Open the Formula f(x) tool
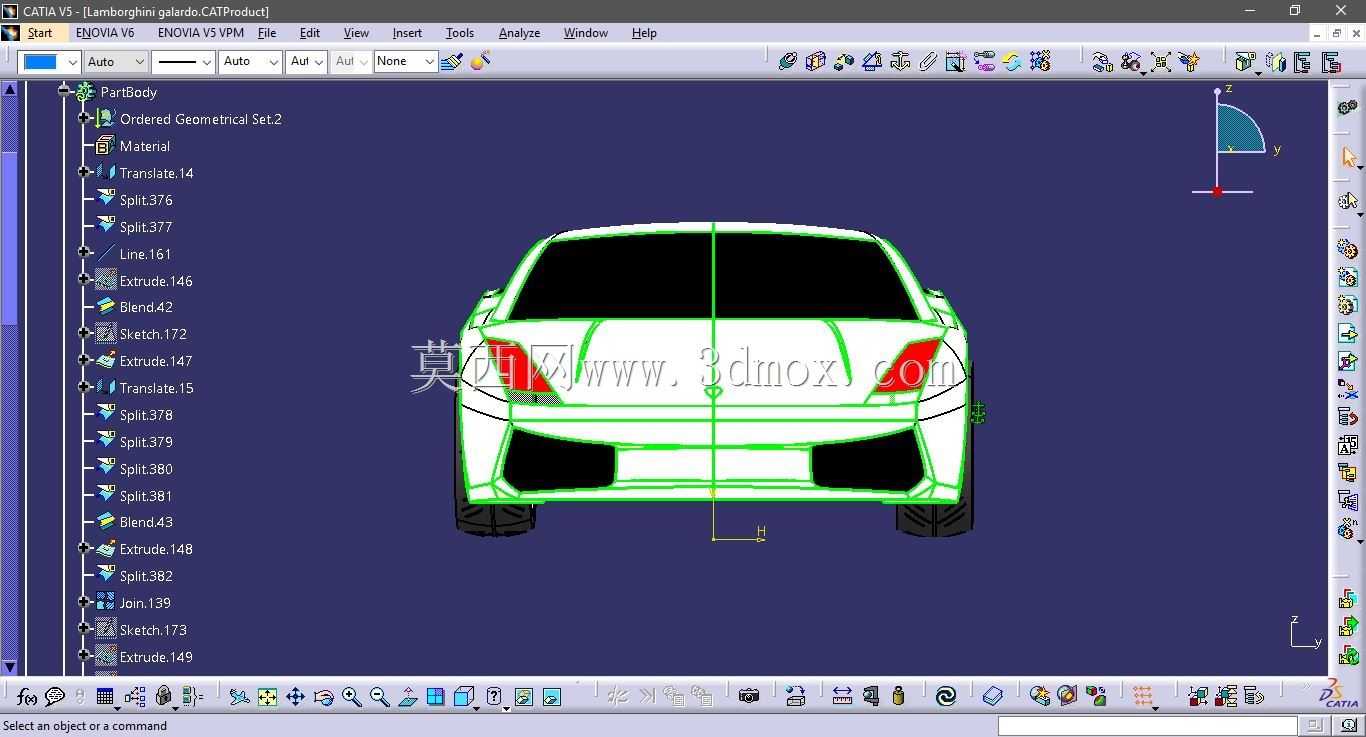 [27, 697]
